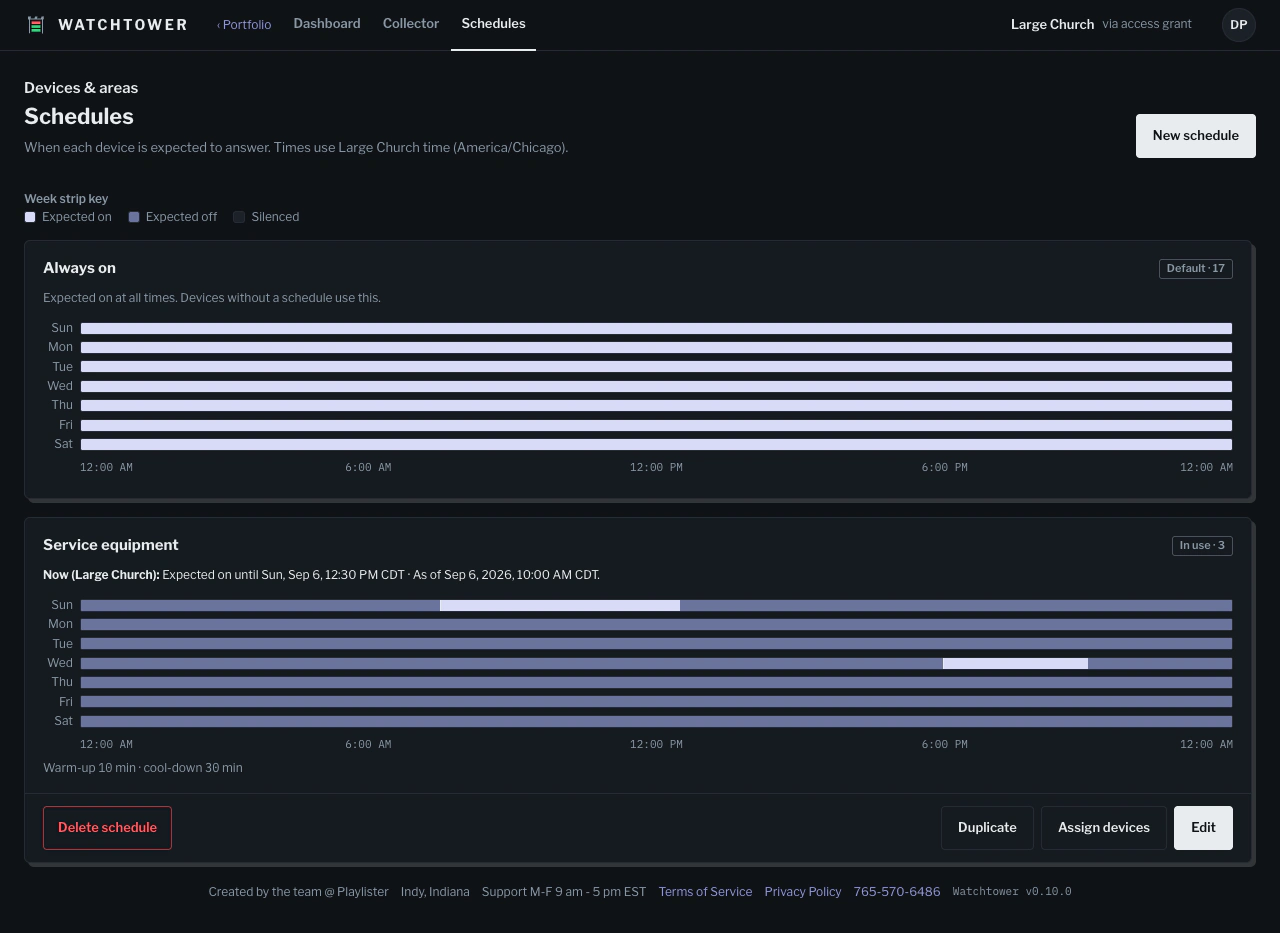Click the Large Church site name
This screenshot has height=933, width=1280.
(x=1052, y=24)
